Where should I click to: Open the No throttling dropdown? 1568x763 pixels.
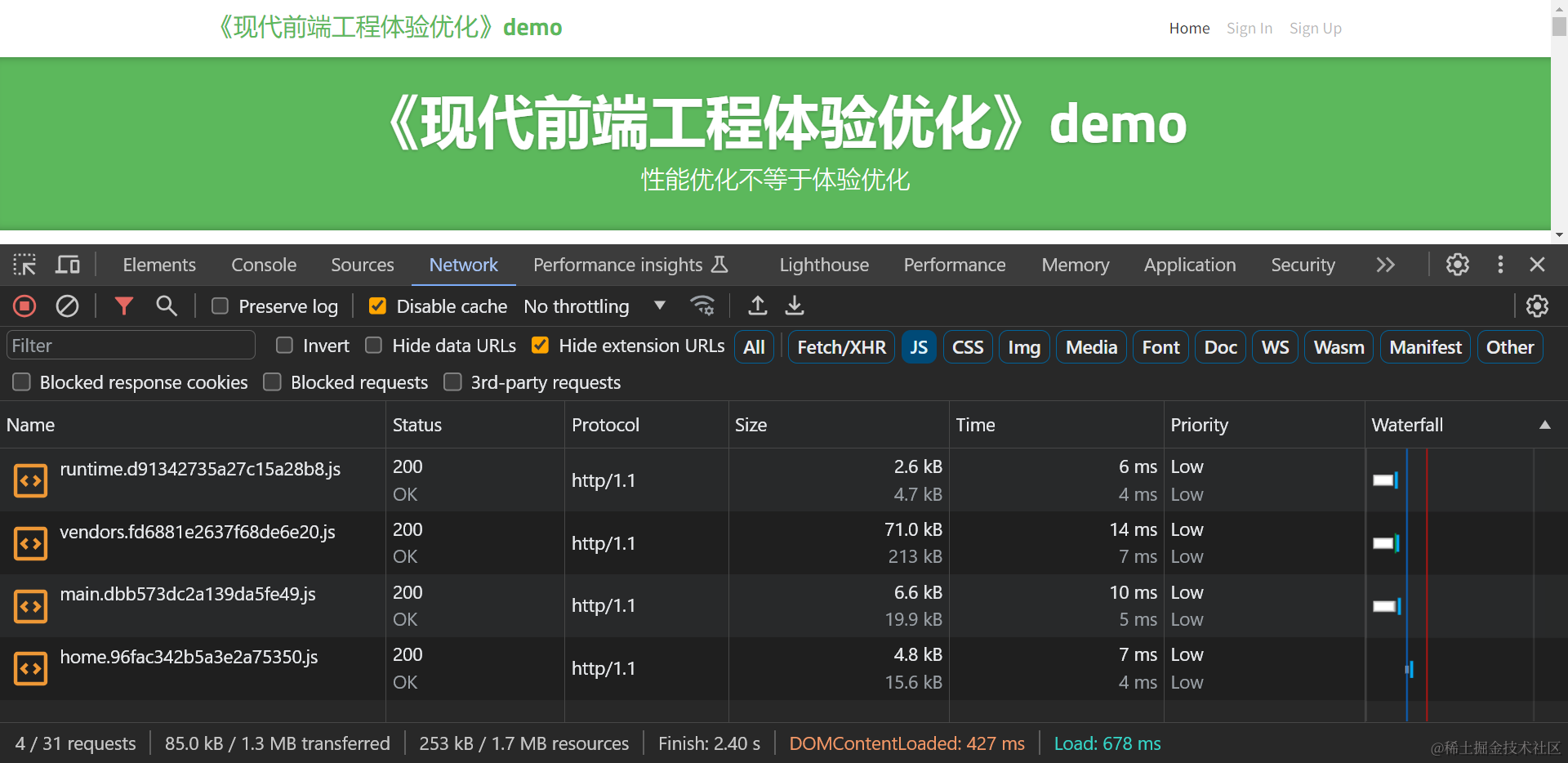[x=595, y=306]
